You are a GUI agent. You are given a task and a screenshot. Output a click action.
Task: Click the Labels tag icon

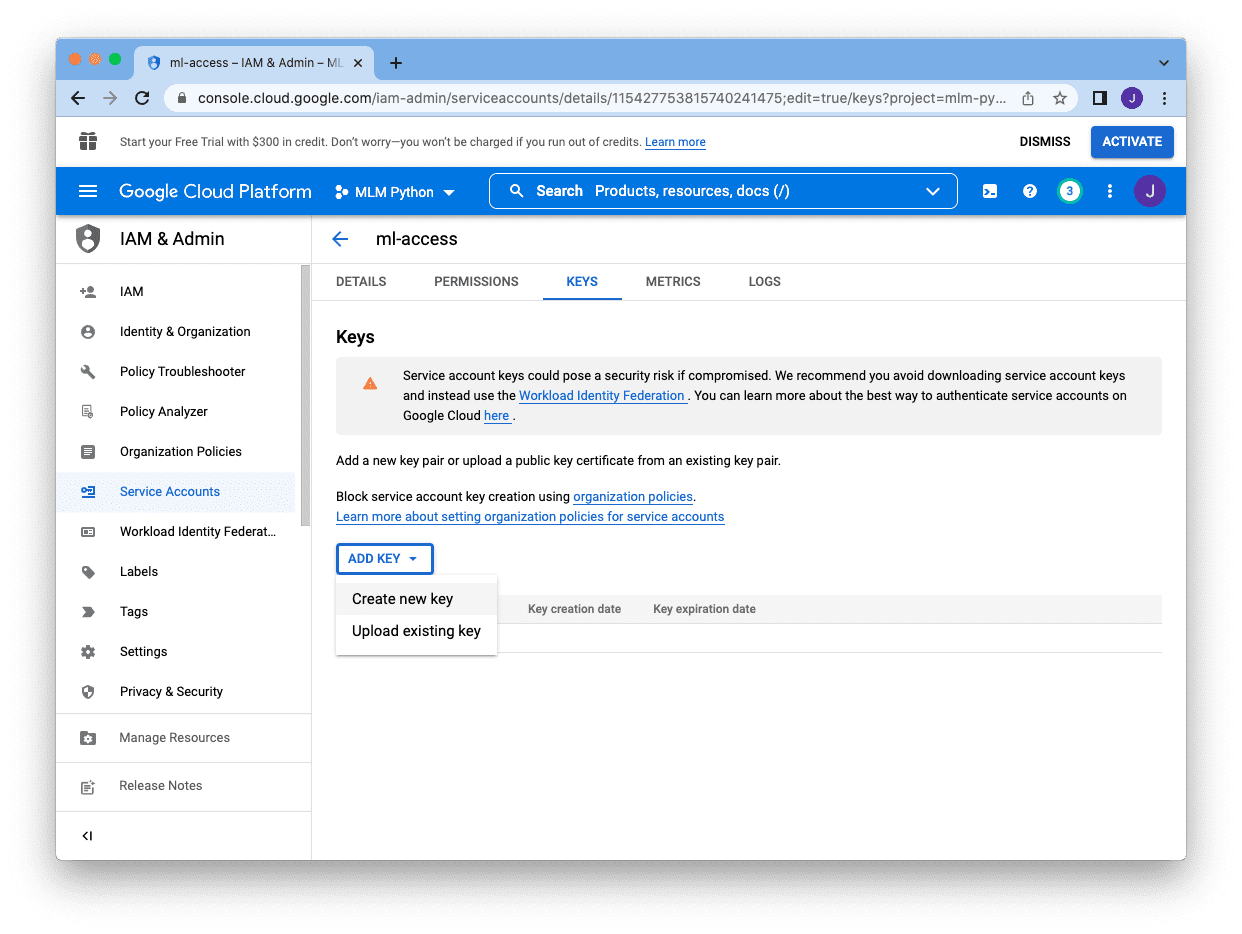point(88,572)
